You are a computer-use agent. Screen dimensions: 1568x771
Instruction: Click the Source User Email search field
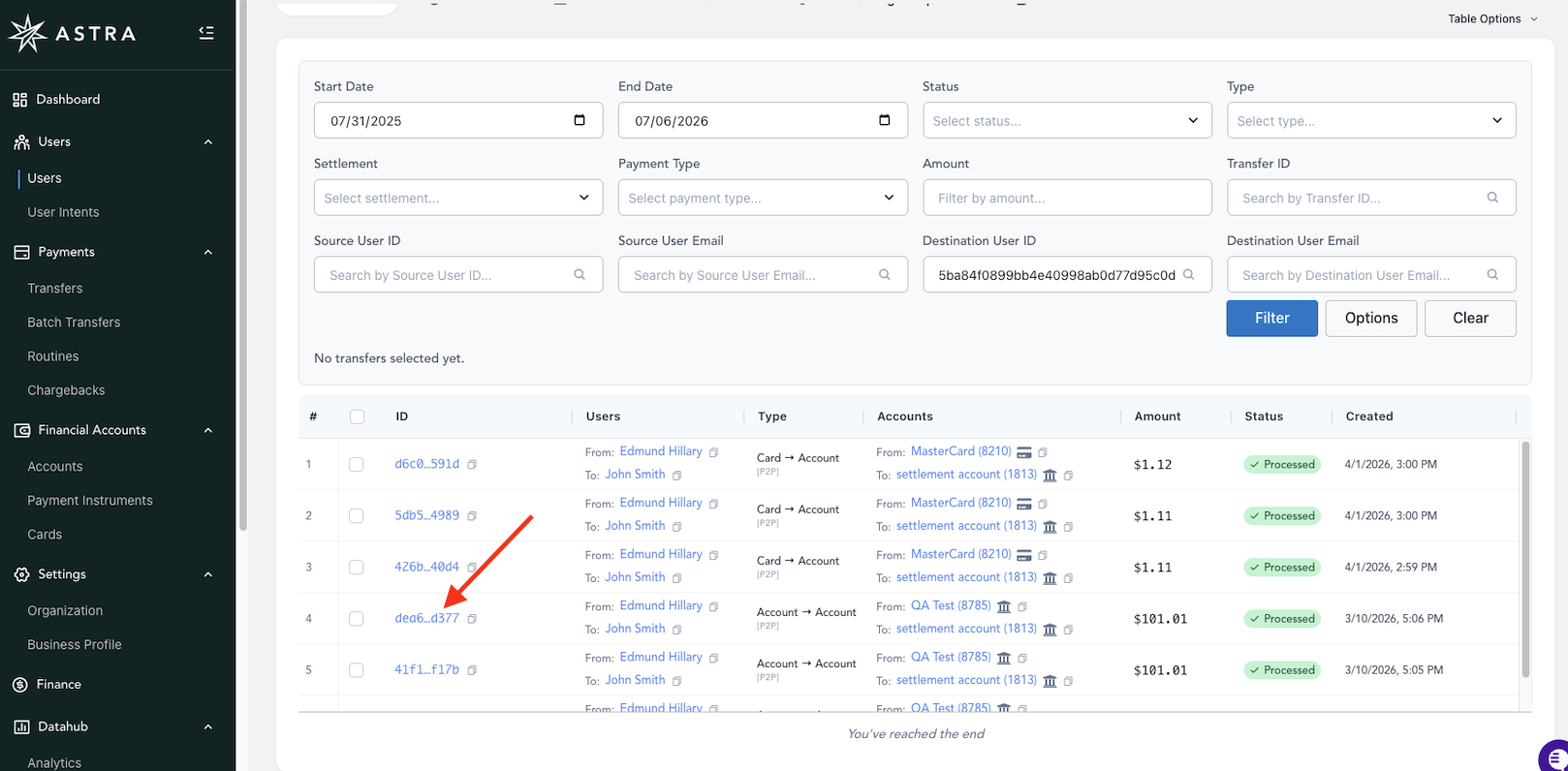[763, 275]
